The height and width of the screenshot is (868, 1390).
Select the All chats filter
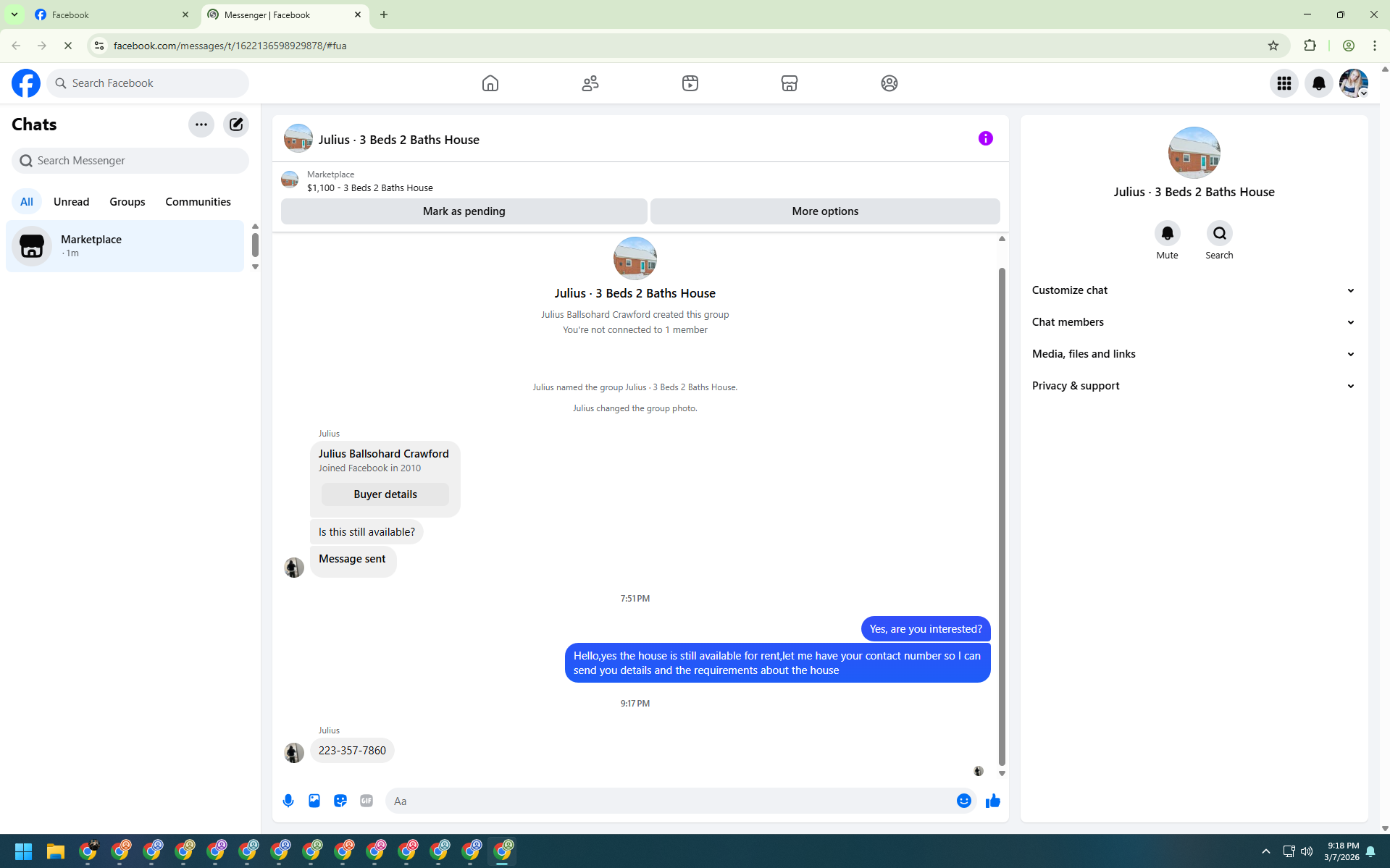[x=27, y=202]
